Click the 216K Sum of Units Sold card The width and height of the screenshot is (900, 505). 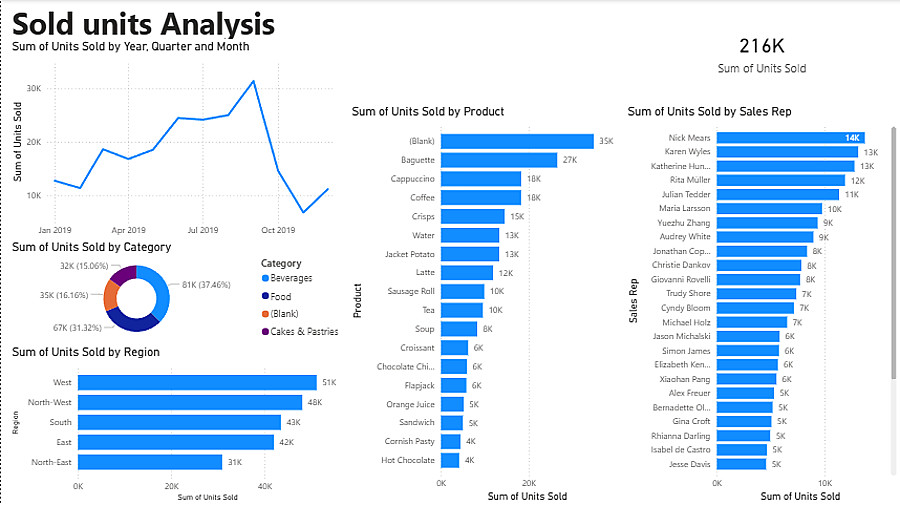pyautogui.click(x=762, y=55)
